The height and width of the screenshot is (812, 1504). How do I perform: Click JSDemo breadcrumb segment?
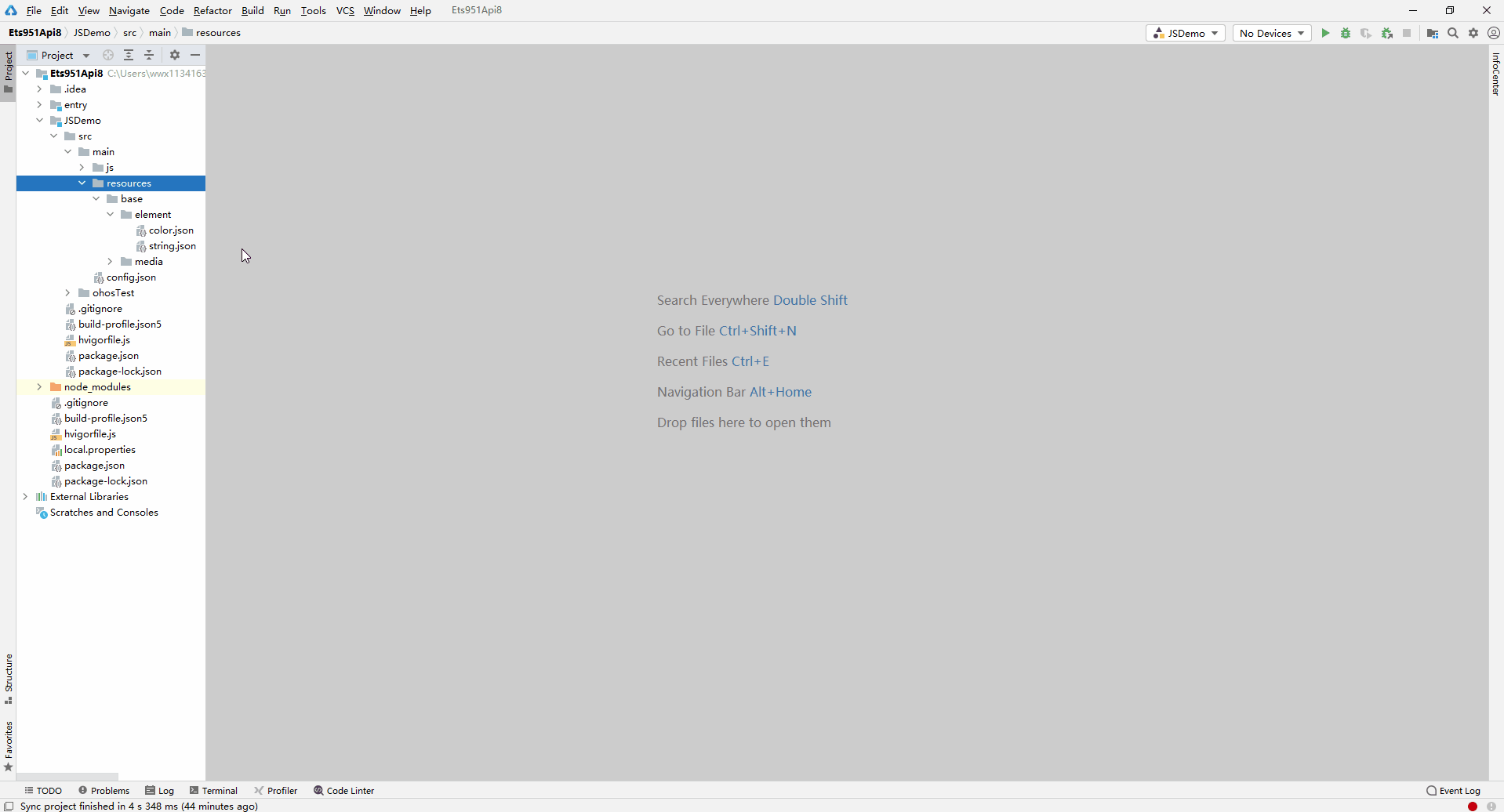click(92, 33)
